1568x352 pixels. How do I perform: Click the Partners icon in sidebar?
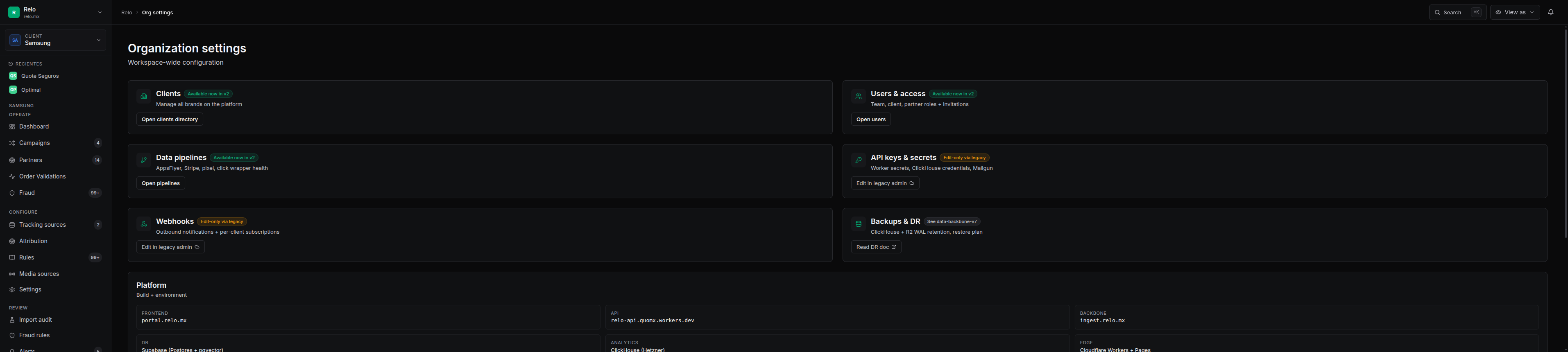coord(11,160)
